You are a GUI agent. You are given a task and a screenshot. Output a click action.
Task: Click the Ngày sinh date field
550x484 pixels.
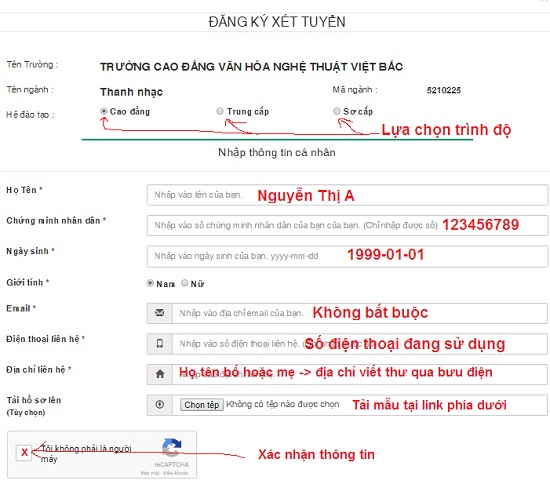[x=347, y=256]
